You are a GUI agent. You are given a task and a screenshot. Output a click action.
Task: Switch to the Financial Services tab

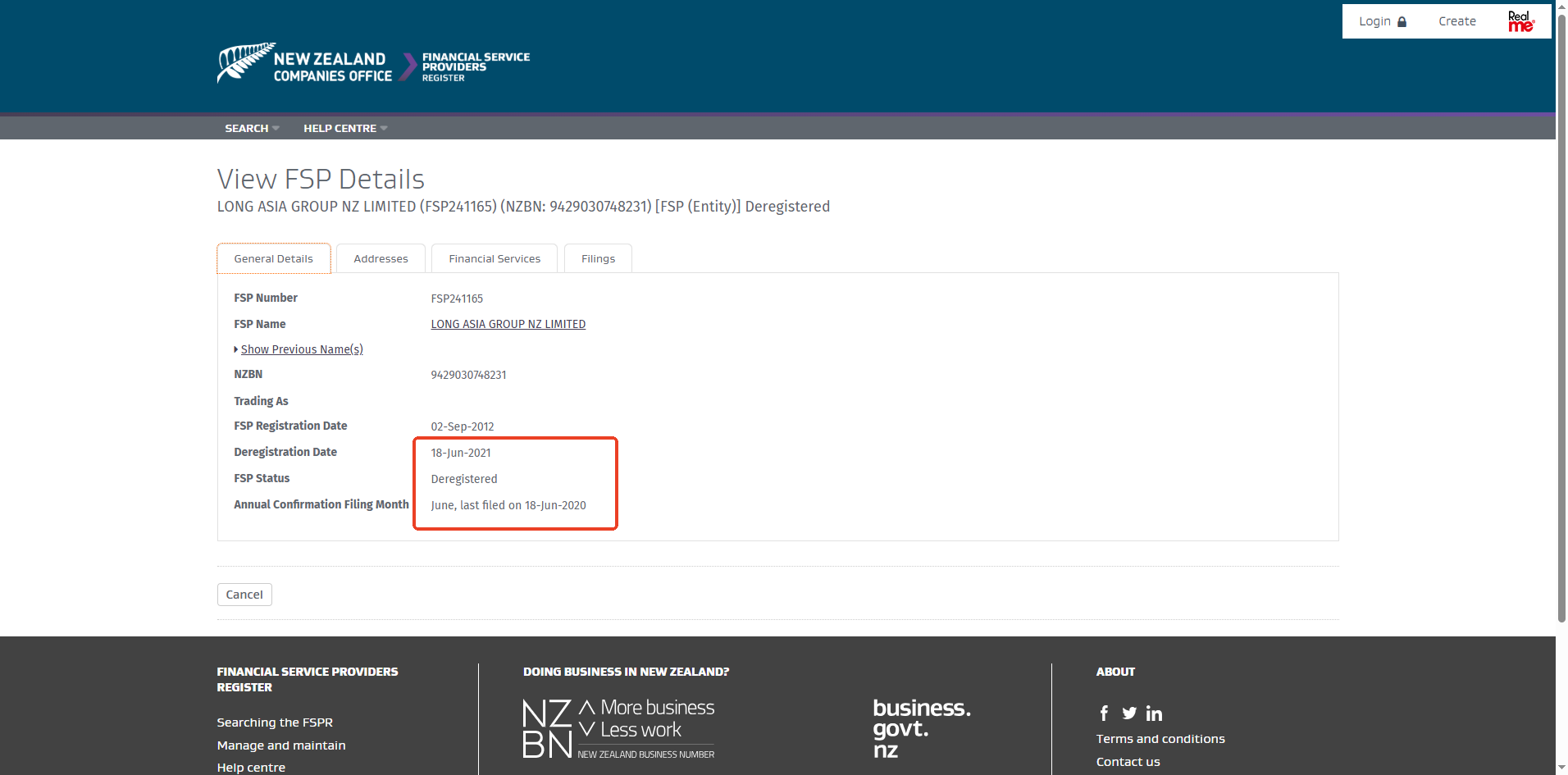[x=495, y=258]
